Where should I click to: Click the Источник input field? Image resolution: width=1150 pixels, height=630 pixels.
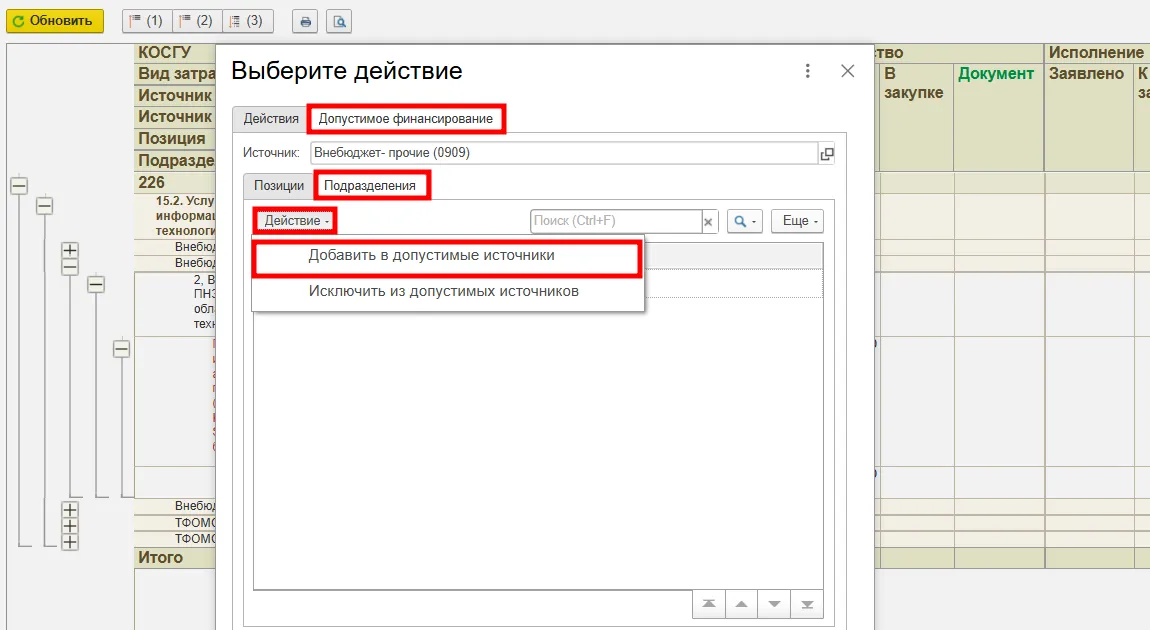(x=564, y=153)
